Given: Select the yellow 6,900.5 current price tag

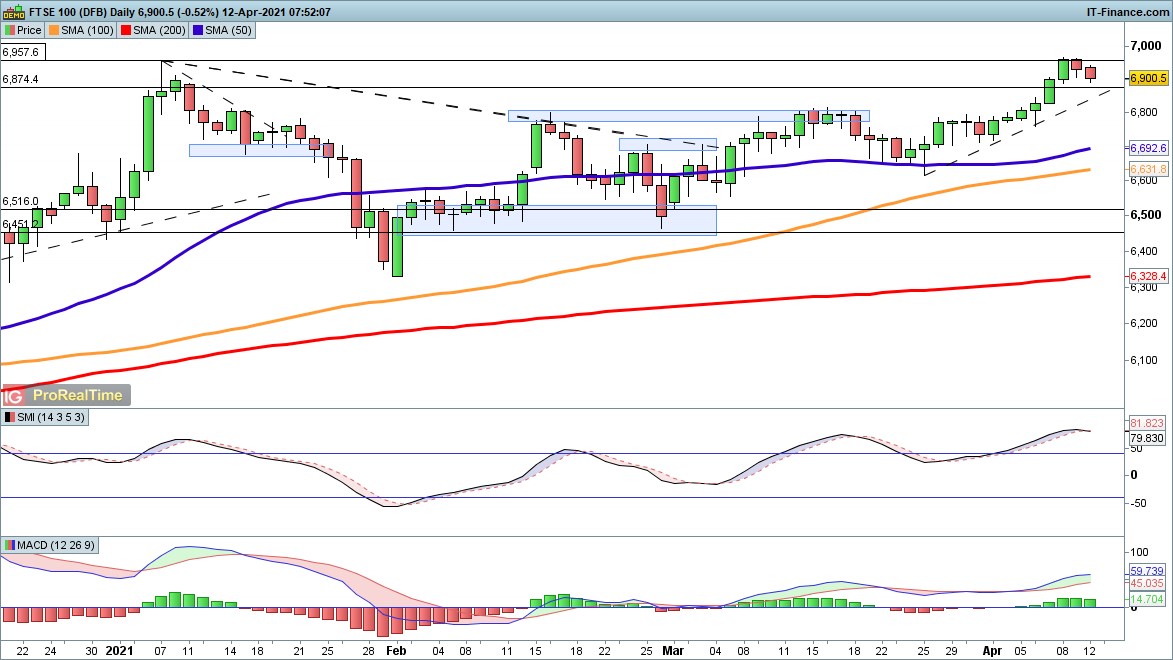Looking at the screenshot, I should pyautogui.click(x=1146, y=78).
